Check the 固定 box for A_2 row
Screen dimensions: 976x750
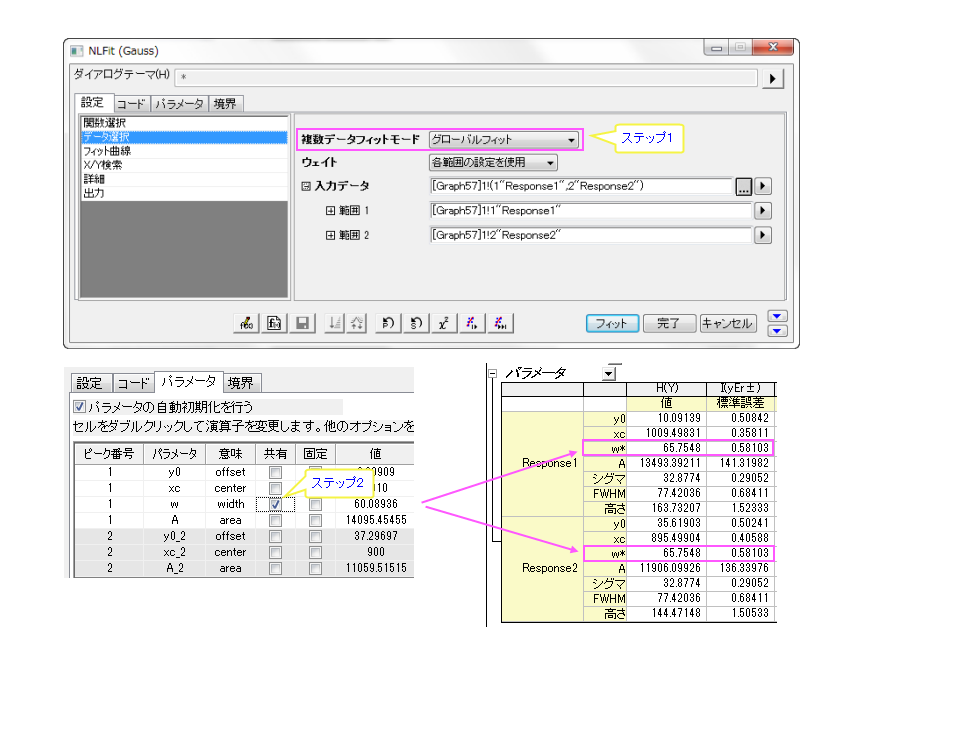pos(316,568)
